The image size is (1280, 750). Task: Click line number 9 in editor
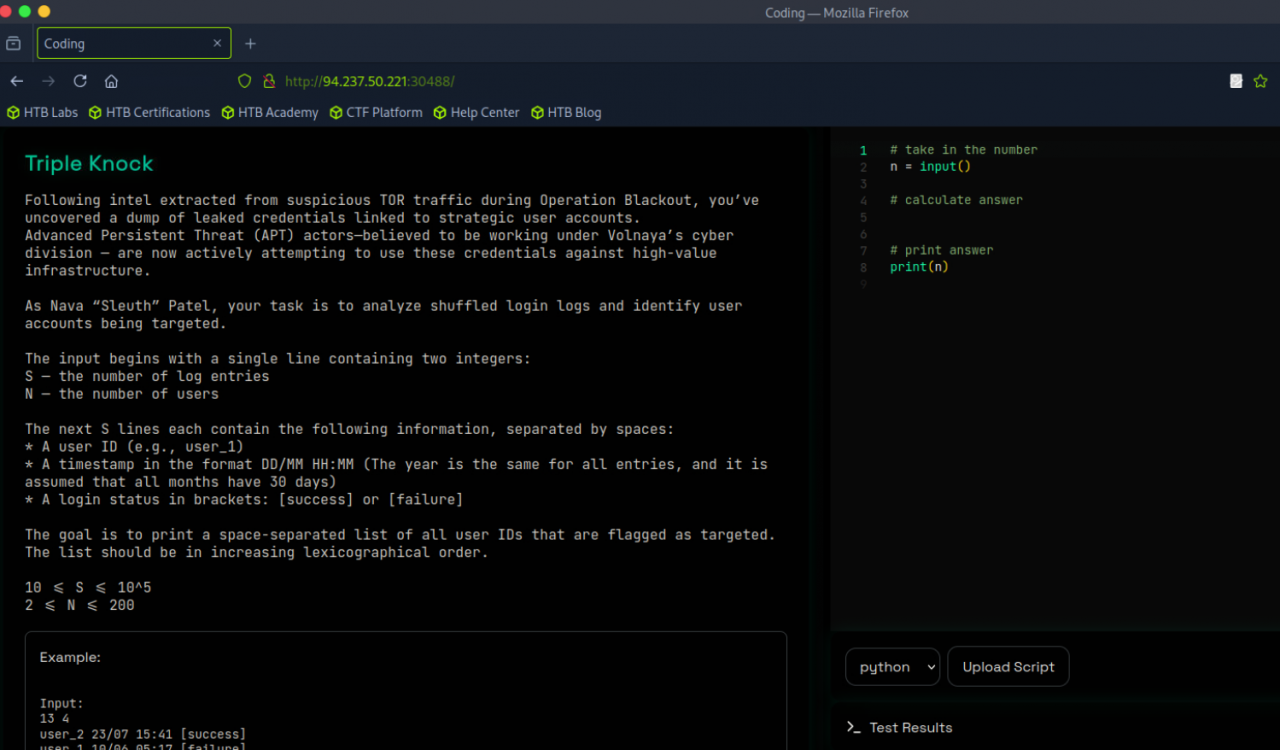(x=863, y=284)
